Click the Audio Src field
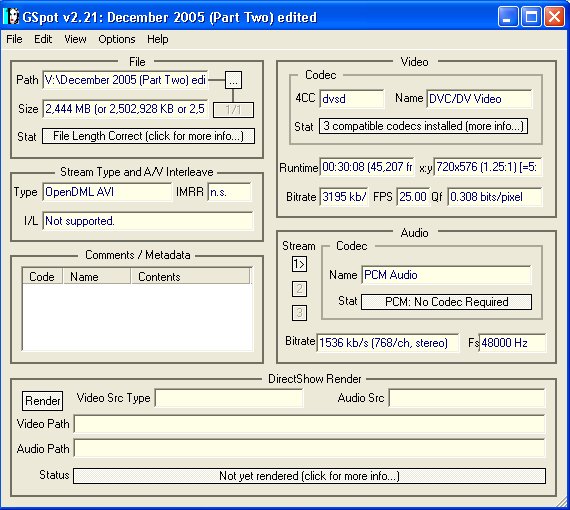 pos(467,398)
